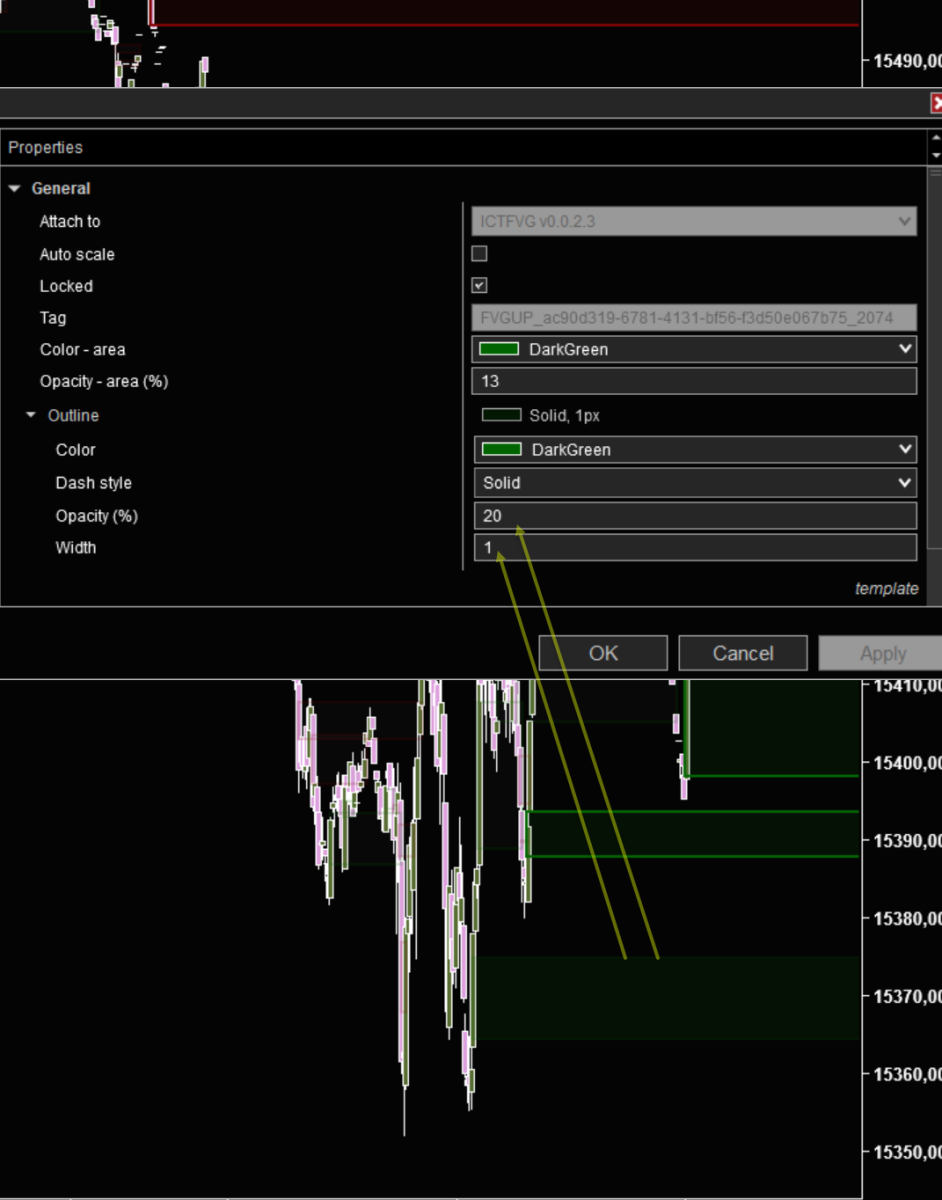Image resolution: width=942 pixels, height=1200 pixels.
Task: Edit the Outline Width field
Action: (694, 547)
